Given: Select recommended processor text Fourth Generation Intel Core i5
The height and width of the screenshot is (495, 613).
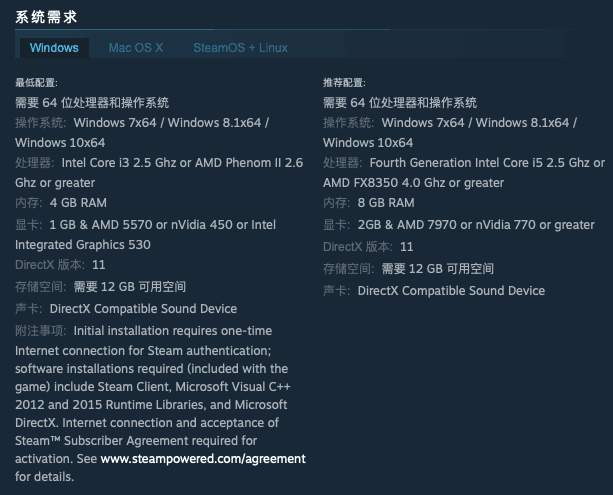Looking at the screenshot, I should [456, 163].
